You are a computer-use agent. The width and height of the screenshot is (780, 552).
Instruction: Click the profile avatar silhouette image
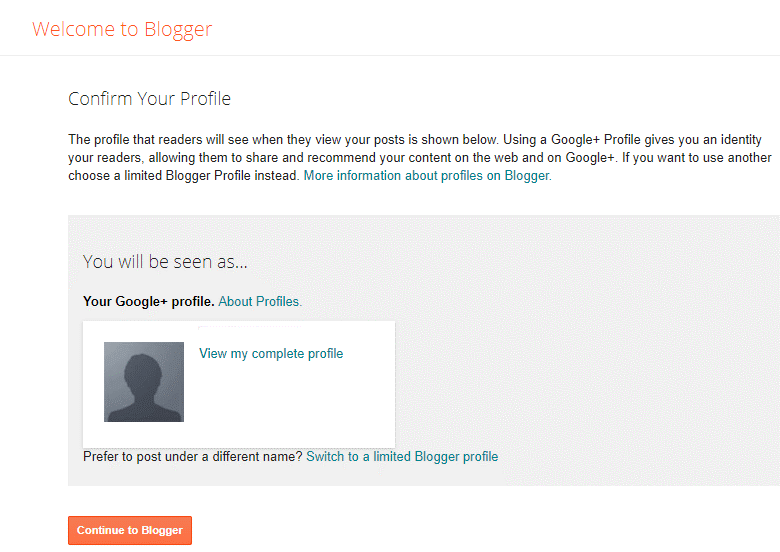tap(144, 381)
